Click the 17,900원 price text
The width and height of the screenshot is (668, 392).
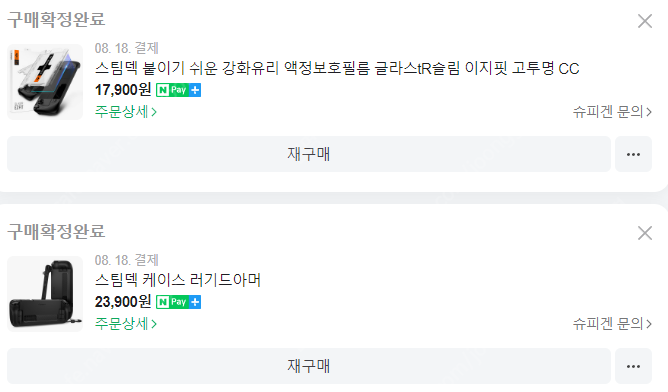pyautogui.click(x=123, y=90)
